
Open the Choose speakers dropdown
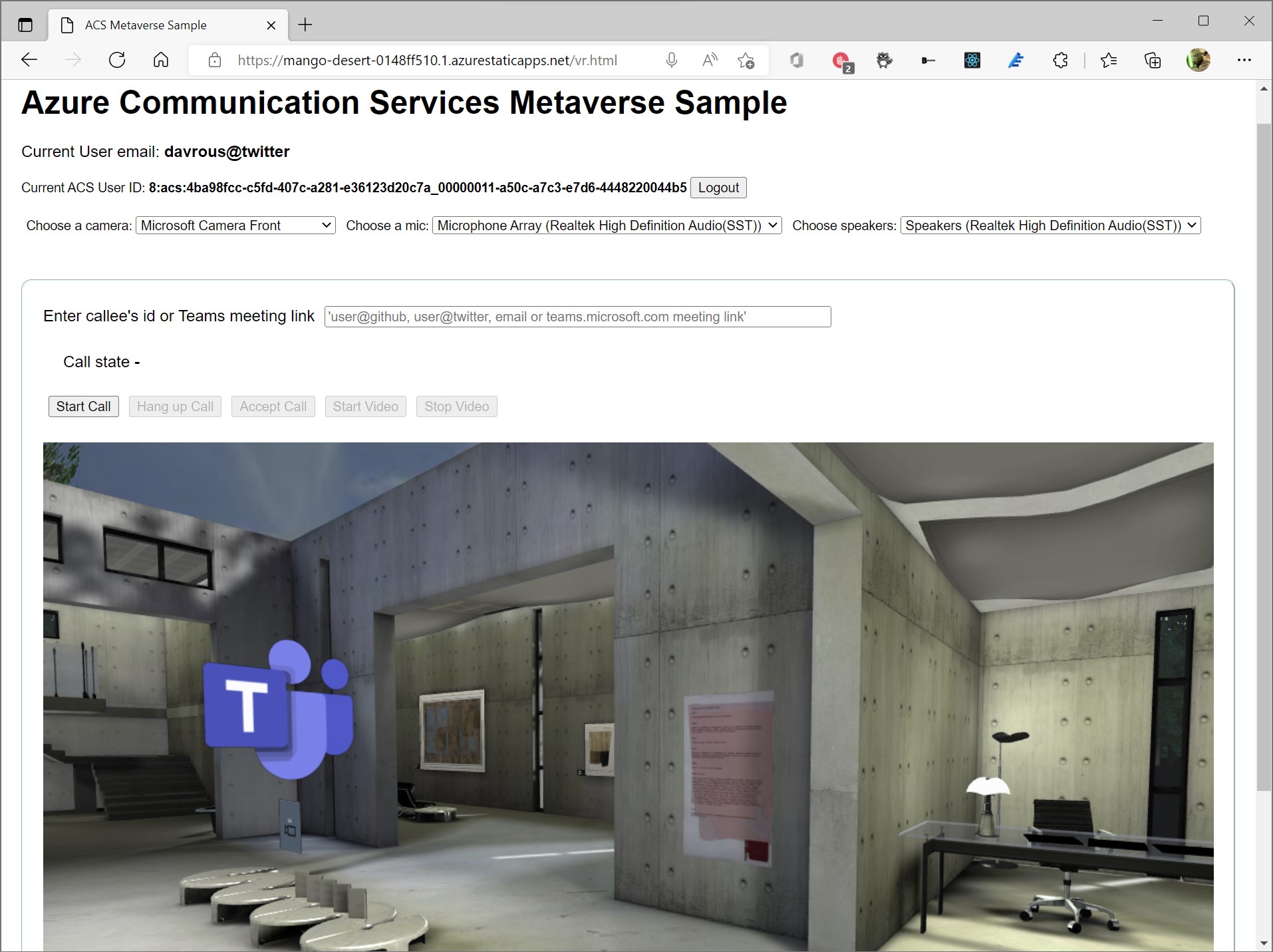[x=1050, y=226]
